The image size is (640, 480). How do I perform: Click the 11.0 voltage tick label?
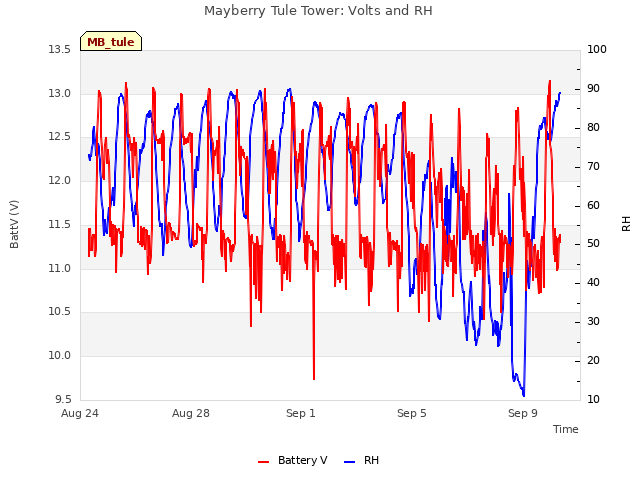point(60,269)
